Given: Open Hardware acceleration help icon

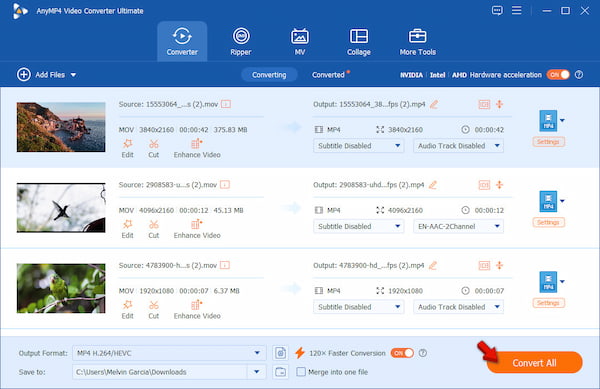Looking at the screenshot, I should coord(579,75).
